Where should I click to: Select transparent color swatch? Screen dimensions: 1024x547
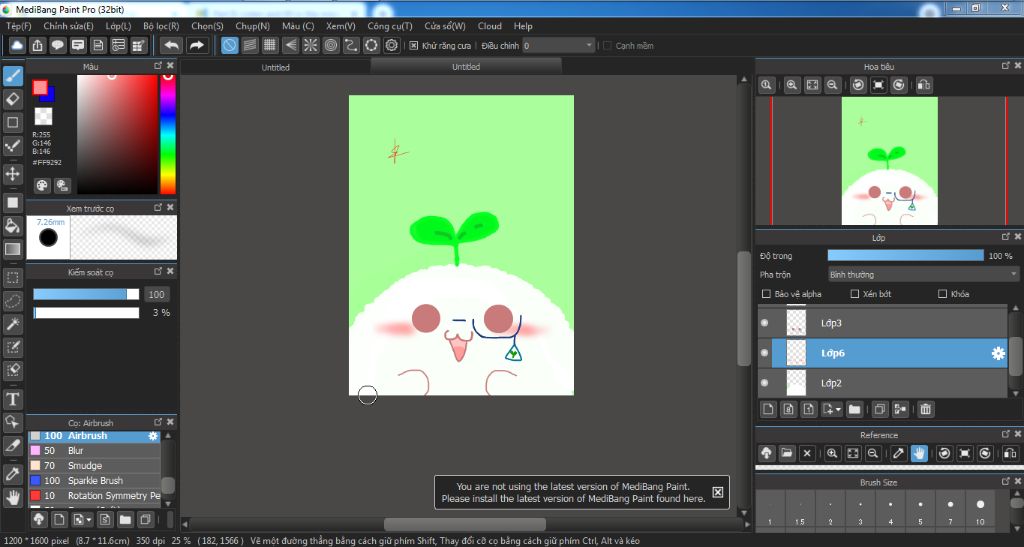point(43,116)
